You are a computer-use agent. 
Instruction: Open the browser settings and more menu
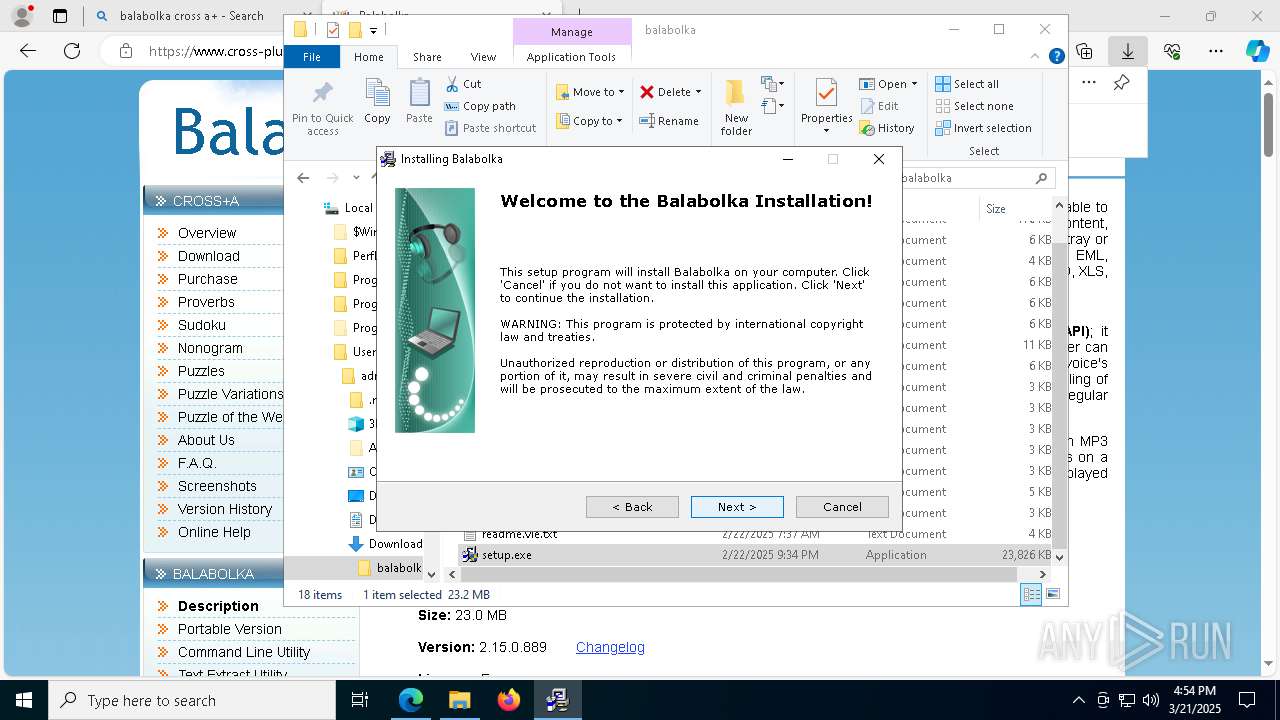coord(1215,51)
